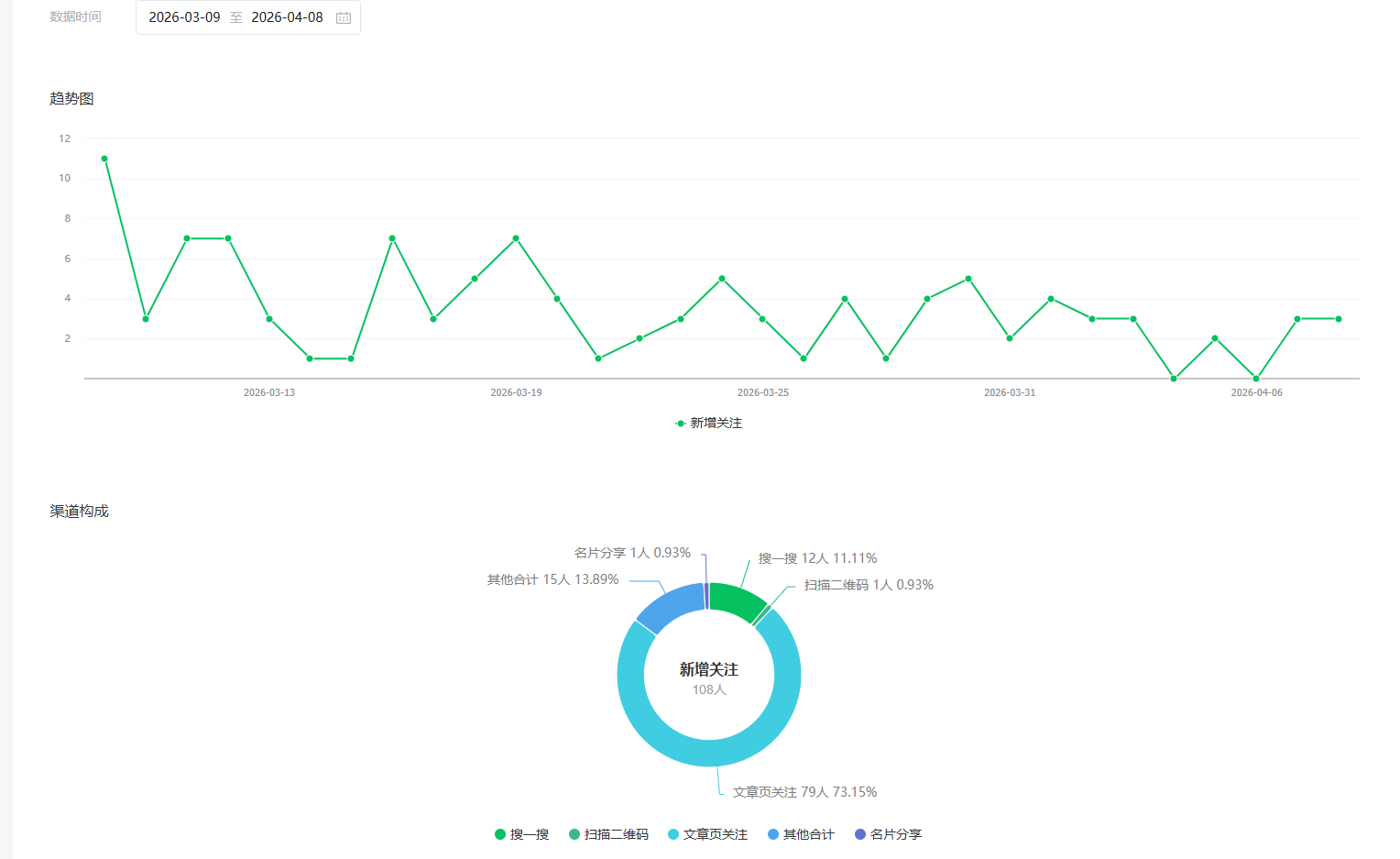Hide the 名片分享 series via legend
1400x859 pixels.
click(x=888, y=834)
